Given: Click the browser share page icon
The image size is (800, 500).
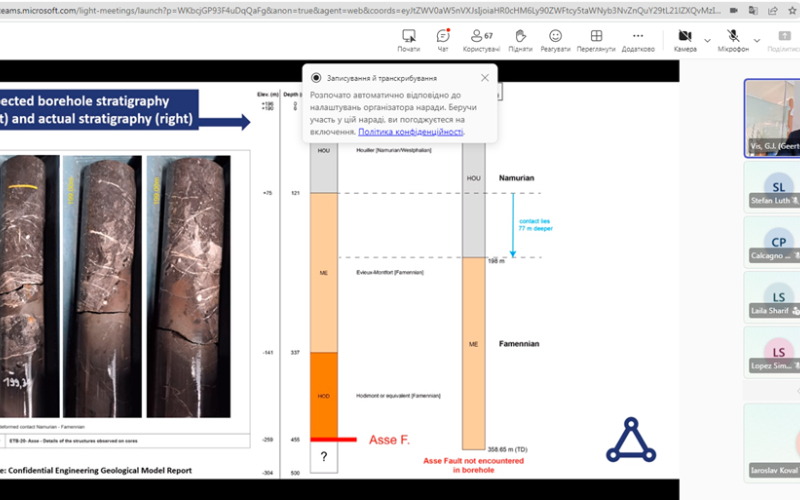Looking at the screenshot, I should [x=772, y=10].
